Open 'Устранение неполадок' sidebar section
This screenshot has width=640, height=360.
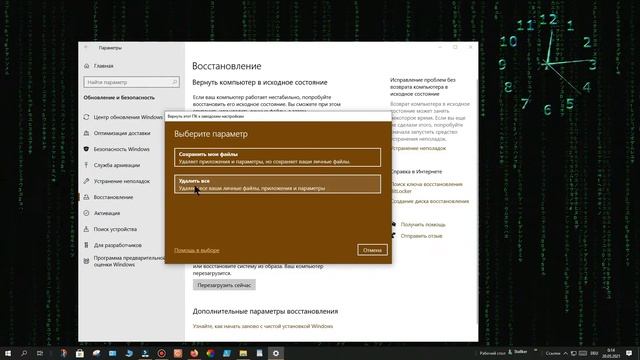click(122, 181)
